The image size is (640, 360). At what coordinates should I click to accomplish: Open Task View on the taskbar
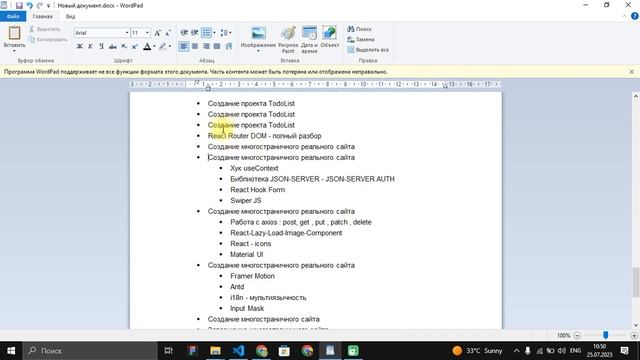point(169,351)
